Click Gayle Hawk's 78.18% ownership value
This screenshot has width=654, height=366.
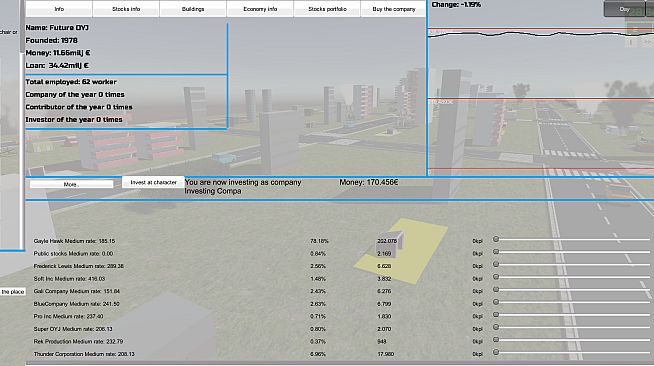pos(319,241)
